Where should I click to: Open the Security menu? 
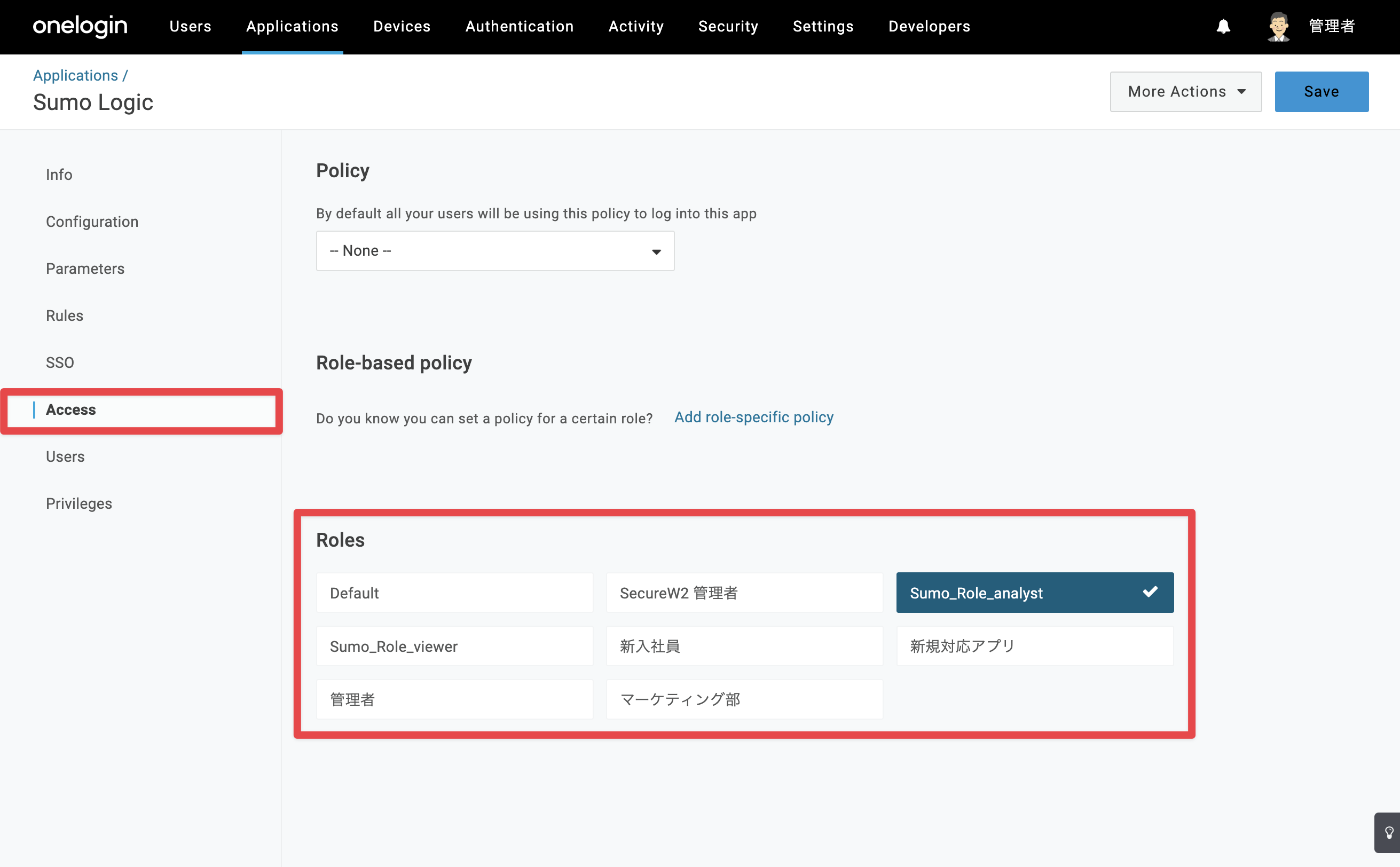(x=728, y=26)
